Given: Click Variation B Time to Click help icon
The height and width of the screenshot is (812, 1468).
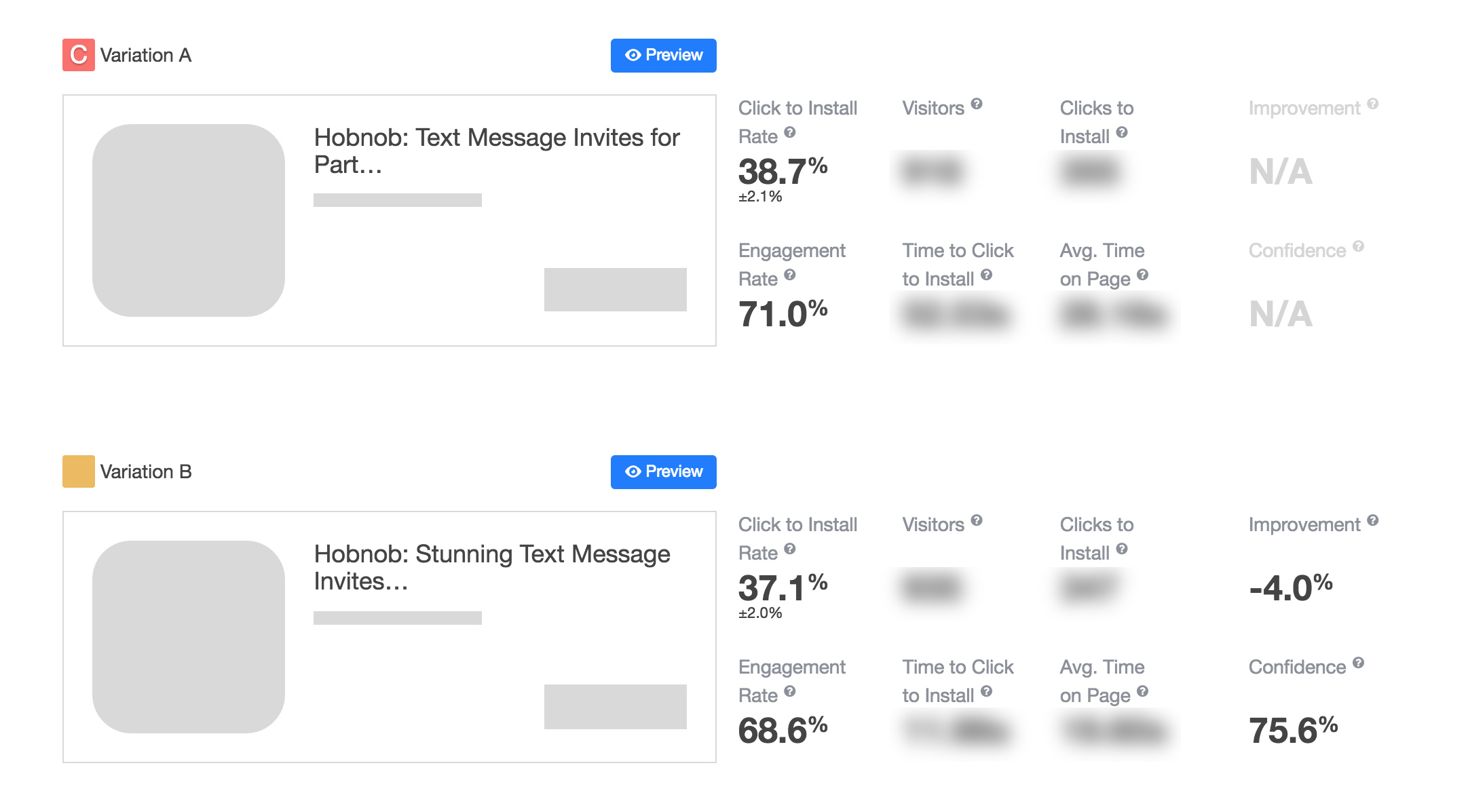Looking at the screenshot, I should click(x=987, y=691).
